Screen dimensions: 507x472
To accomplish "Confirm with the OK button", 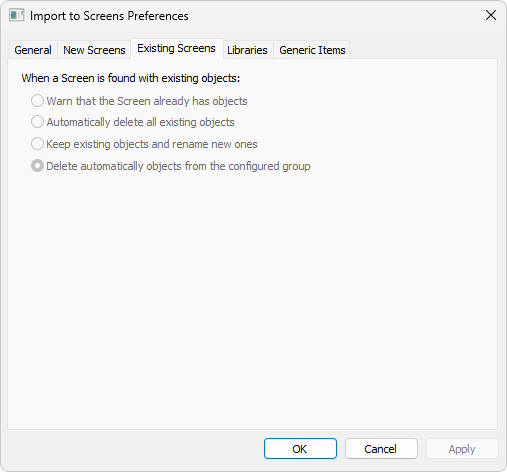I will [x=300, y=449].
